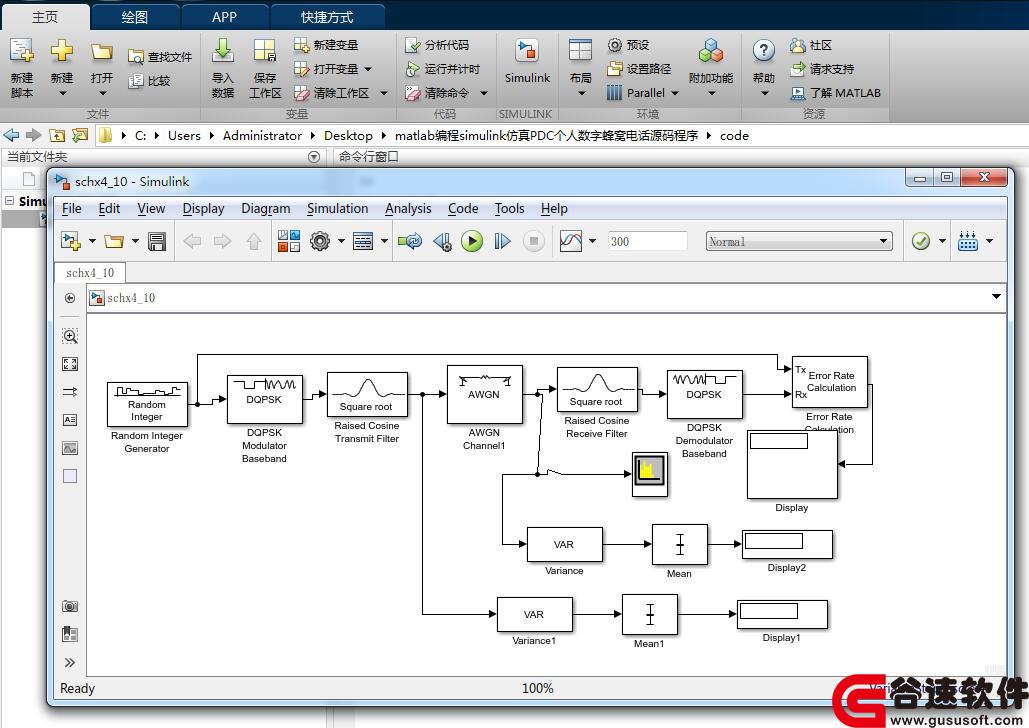
Task: Take a screenshot with camera icon
Action: pos(70,607)
